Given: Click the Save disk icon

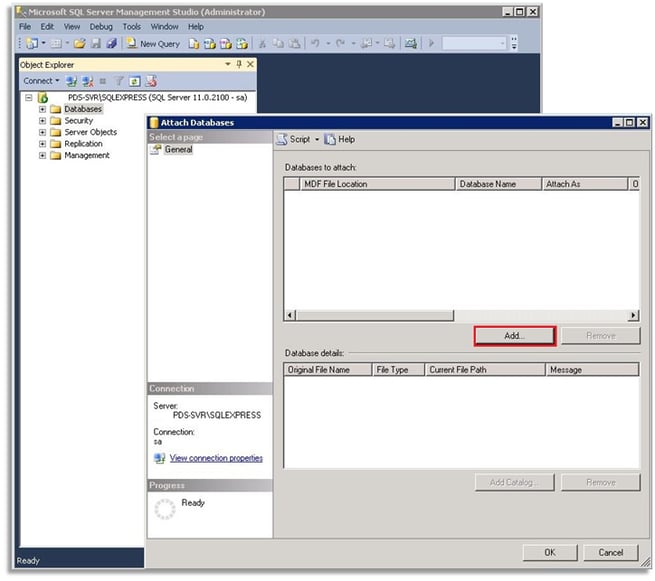Looking at the screenshot, I should (96, 43).
